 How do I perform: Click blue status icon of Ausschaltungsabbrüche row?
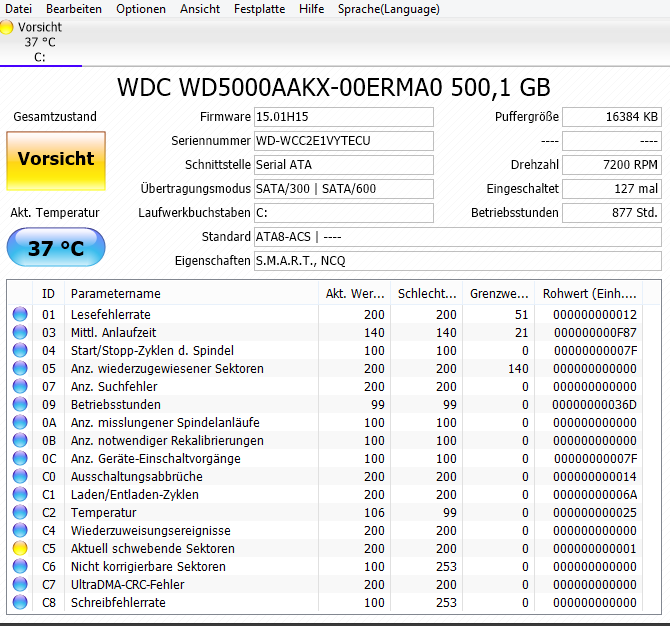click(20, 476)
